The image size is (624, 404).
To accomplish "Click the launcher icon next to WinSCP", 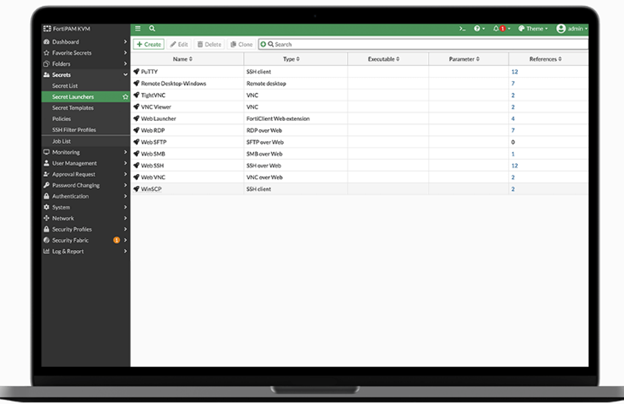I will [136, 189].
